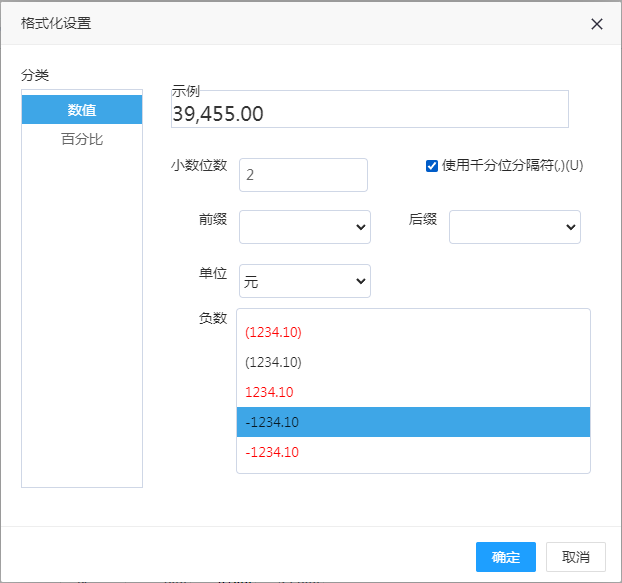Select the 数值 category
The height and width of the screenshot is (583, 622).
tap(82, 110)
